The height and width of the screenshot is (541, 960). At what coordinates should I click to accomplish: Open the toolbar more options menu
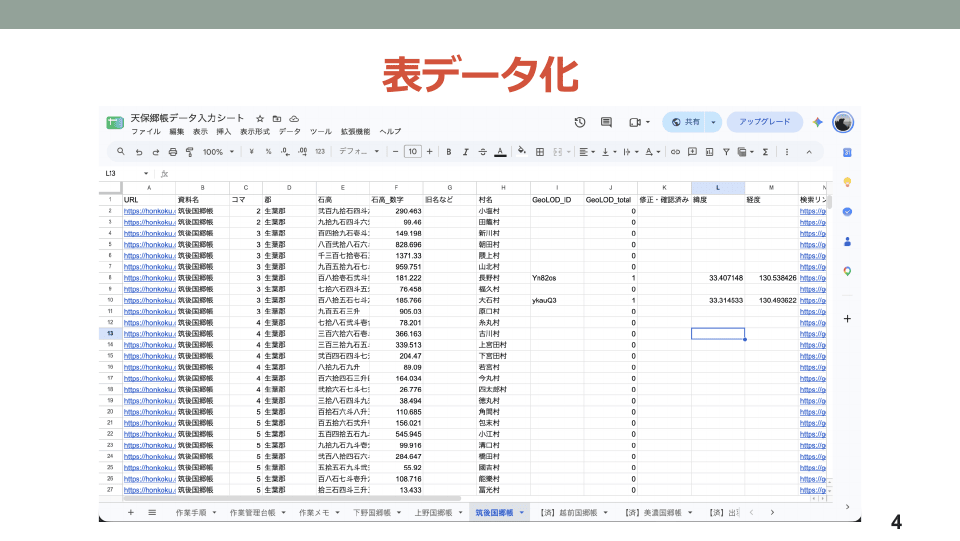(787, 152)
